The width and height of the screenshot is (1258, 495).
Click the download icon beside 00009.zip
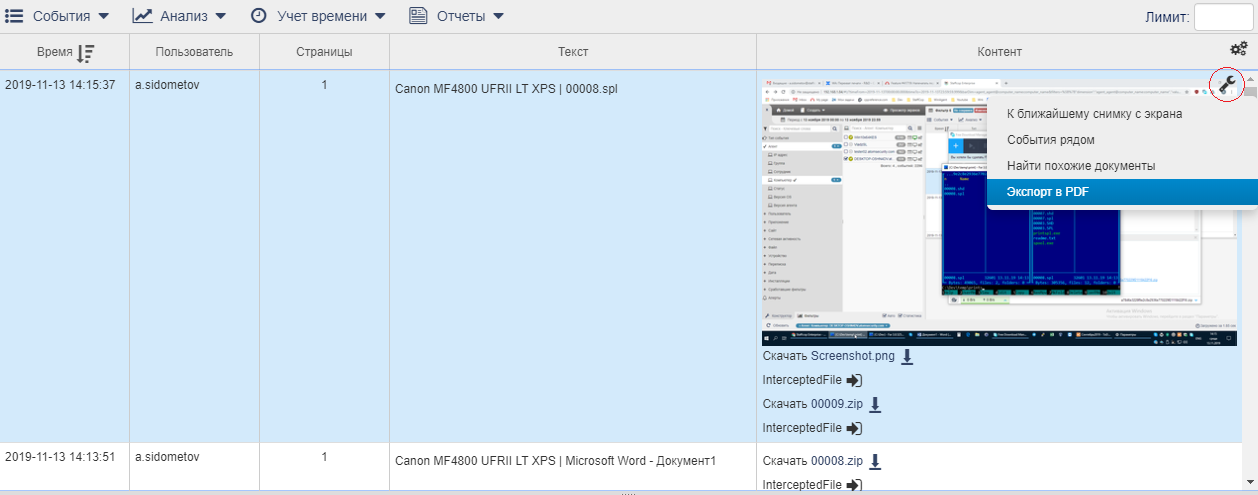[x=874, y=405]
